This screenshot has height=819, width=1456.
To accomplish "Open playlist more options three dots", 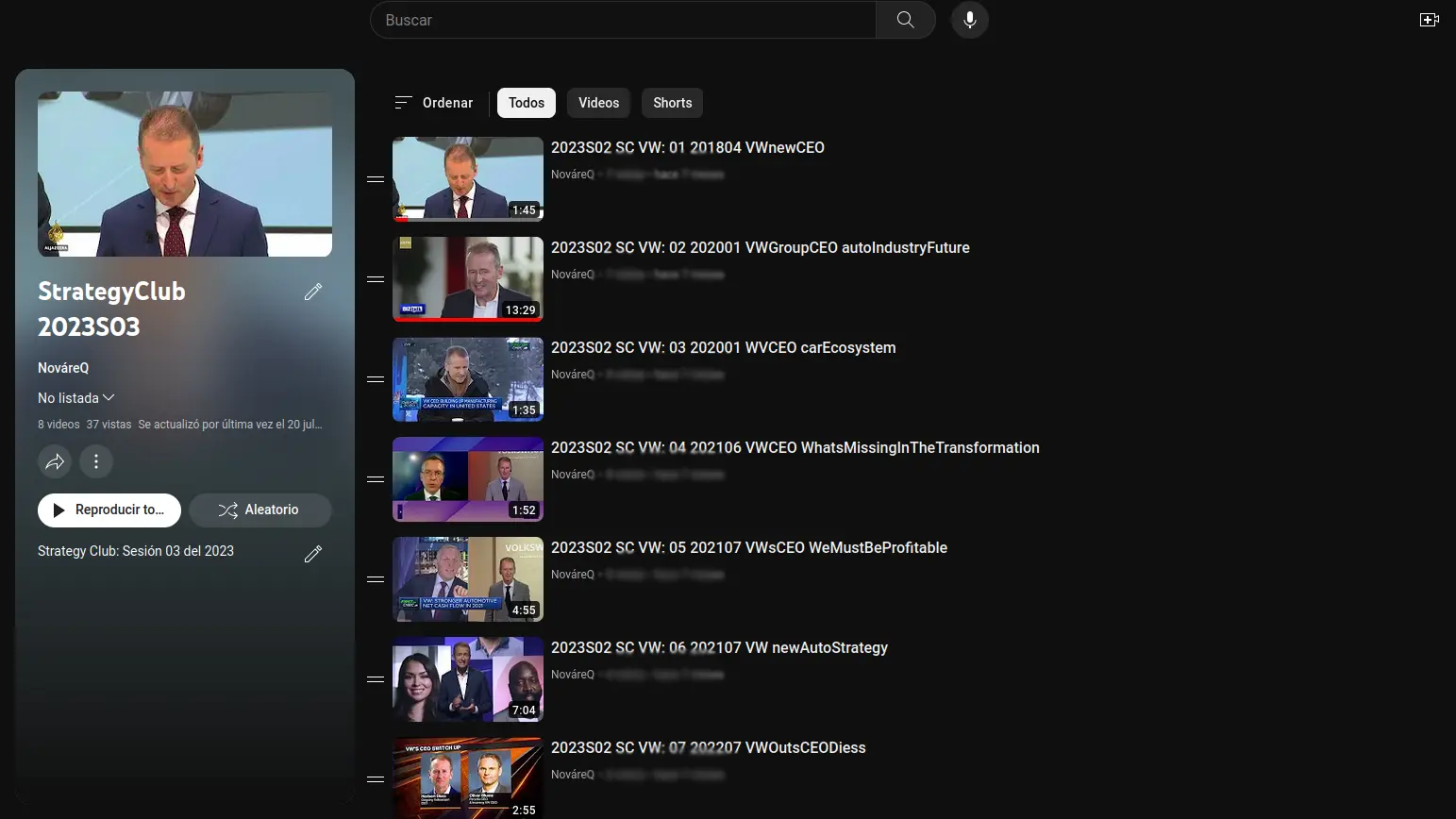I will pyautogui.click(x=96, y=461).
